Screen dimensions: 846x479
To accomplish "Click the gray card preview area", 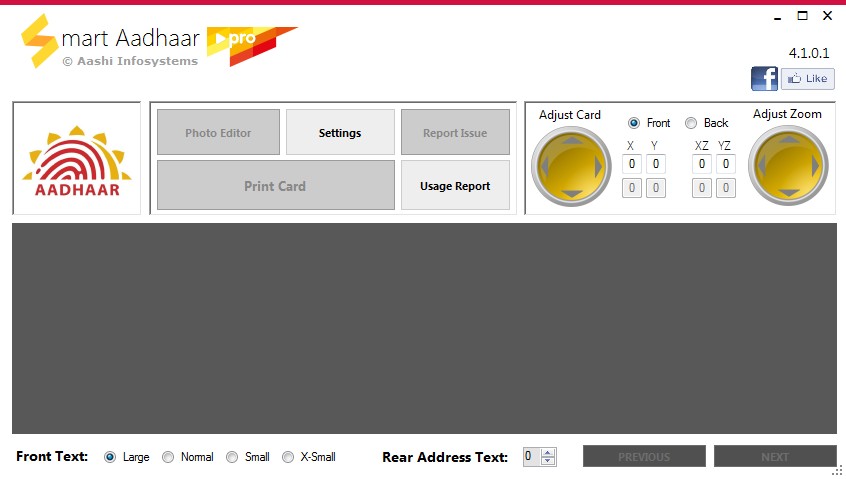I will pyautogui.click(x=424, y=328).
